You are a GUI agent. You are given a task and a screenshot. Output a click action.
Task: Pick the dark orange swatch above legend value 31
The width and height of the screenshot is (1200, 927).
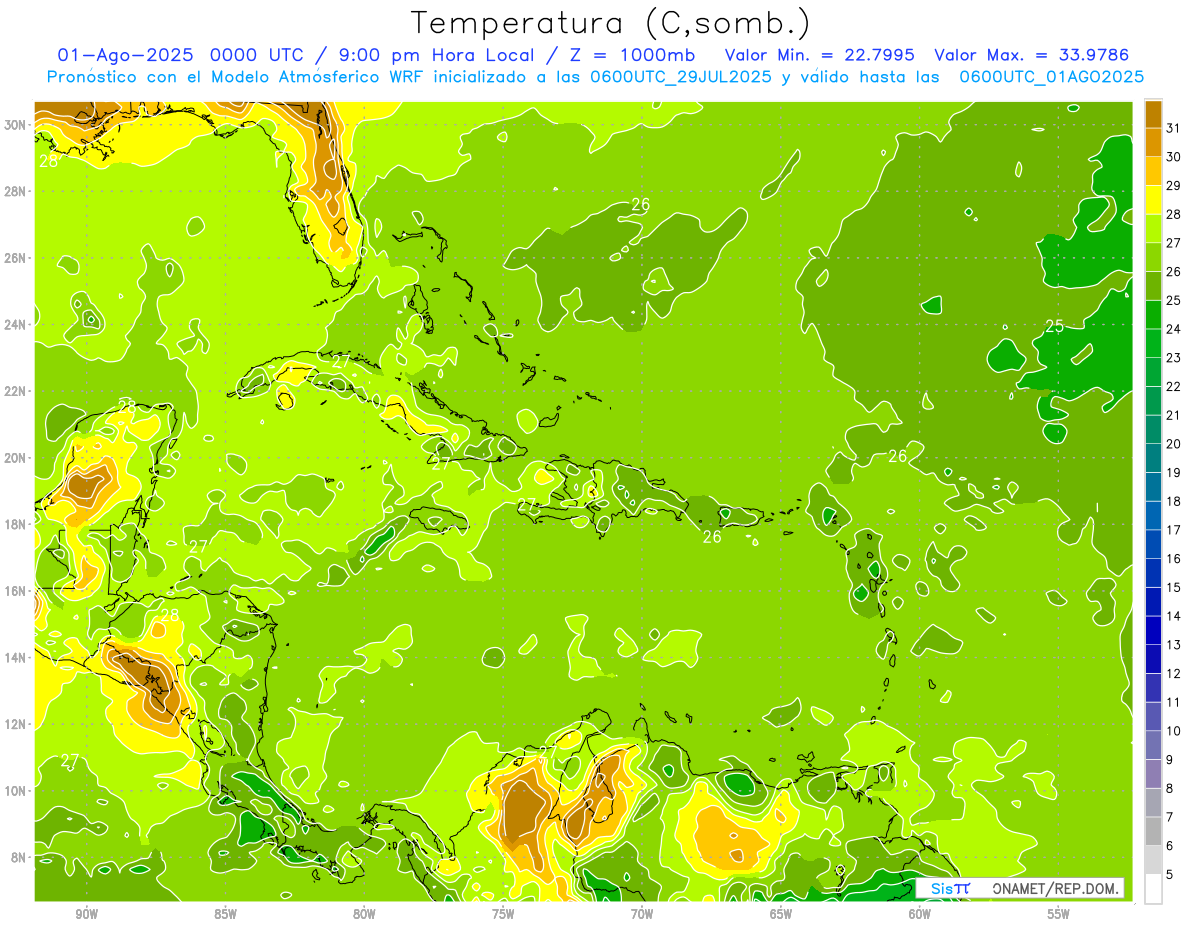pyautogui.click(x=1154, y=113)
